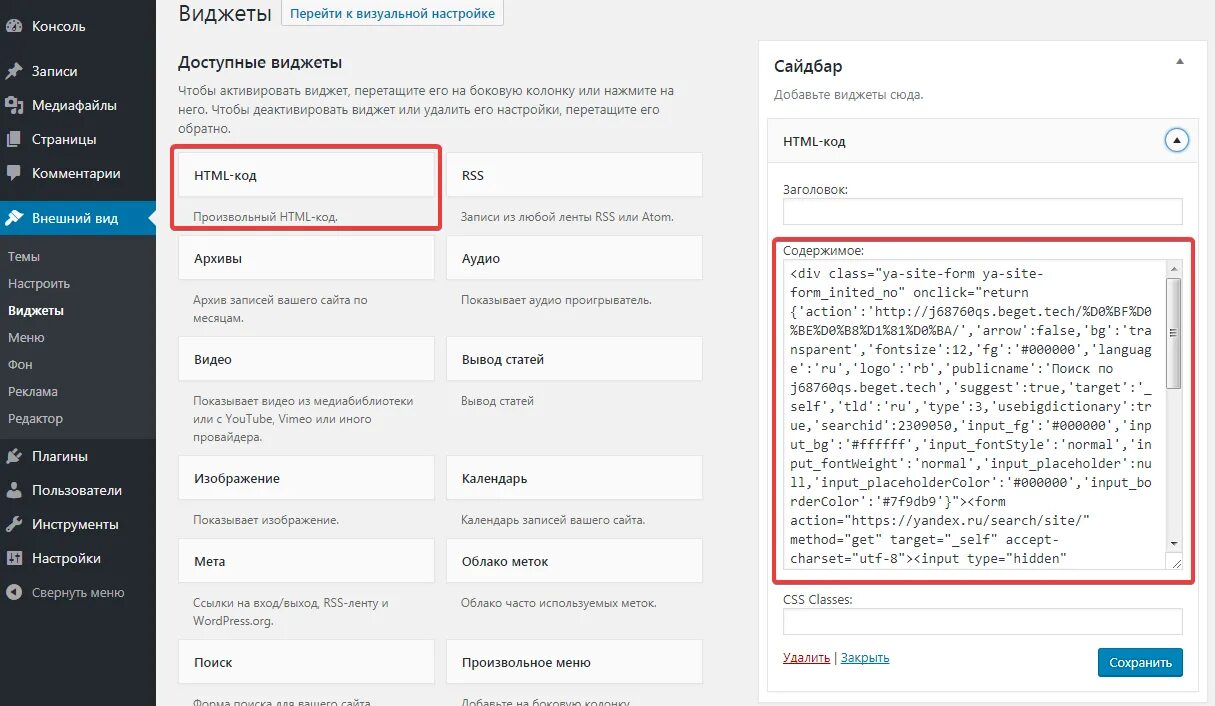Open the Меню submenu item

click(26, 337)
